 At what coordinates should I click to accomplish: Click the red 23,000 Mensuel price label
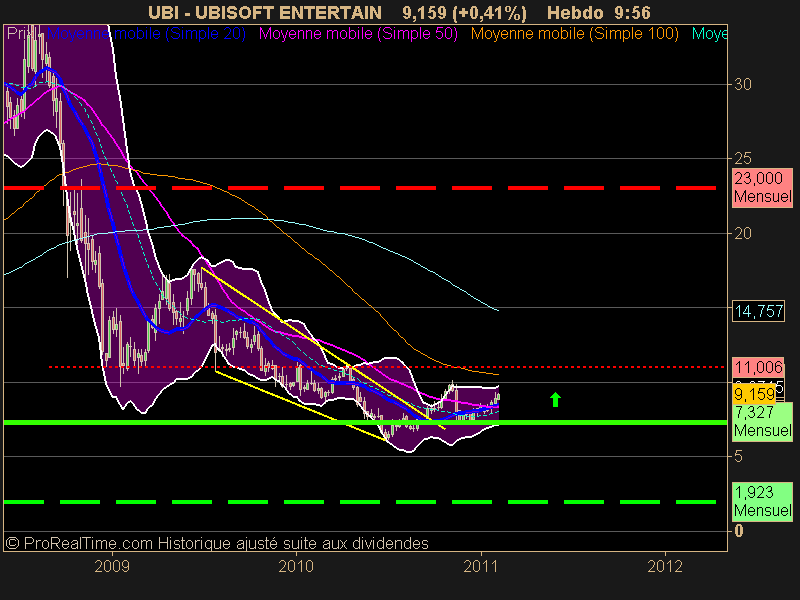(x=763, y=187)
